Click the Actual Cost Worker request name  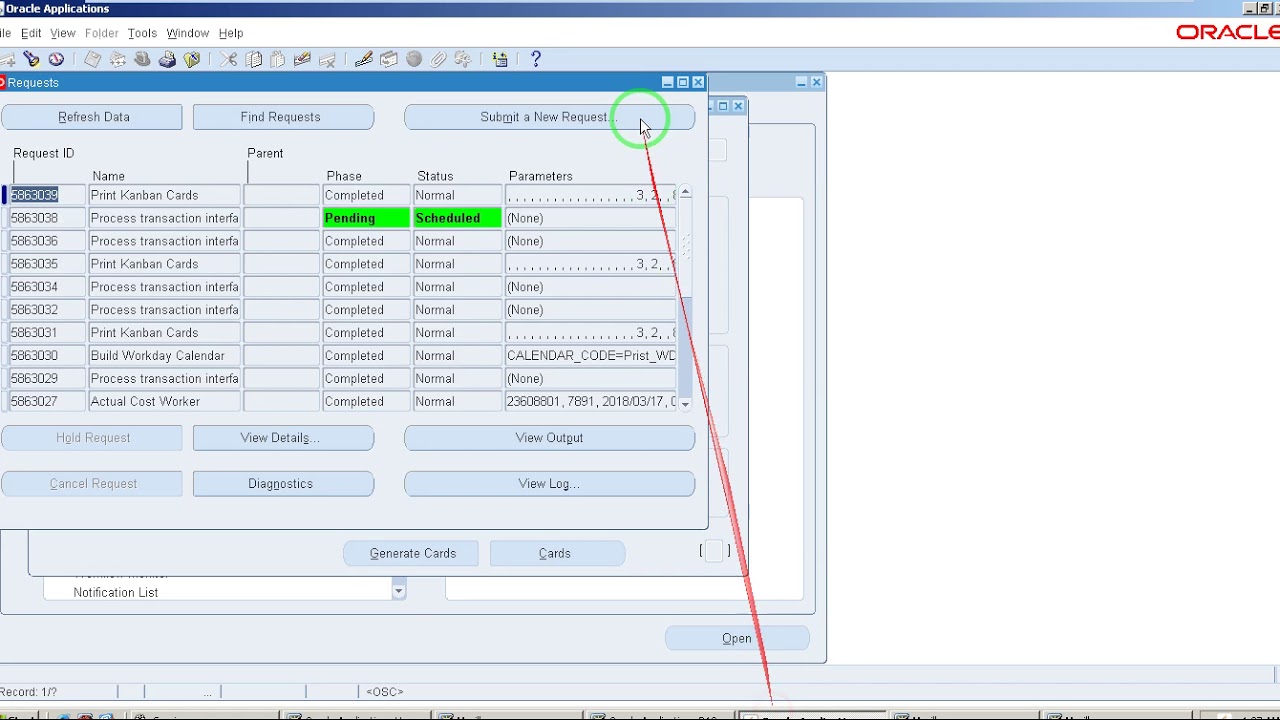coord(165,402)
